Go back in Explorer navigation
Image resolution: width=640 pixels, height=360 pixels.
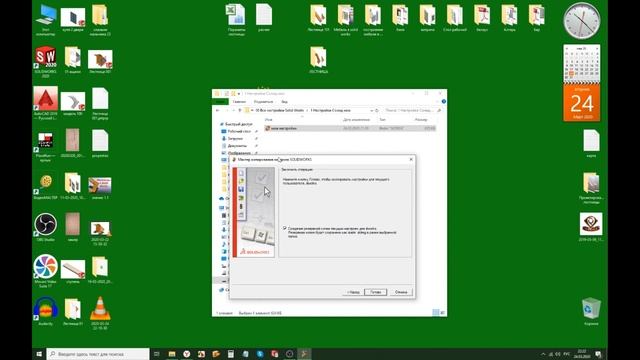pos(218,110)
